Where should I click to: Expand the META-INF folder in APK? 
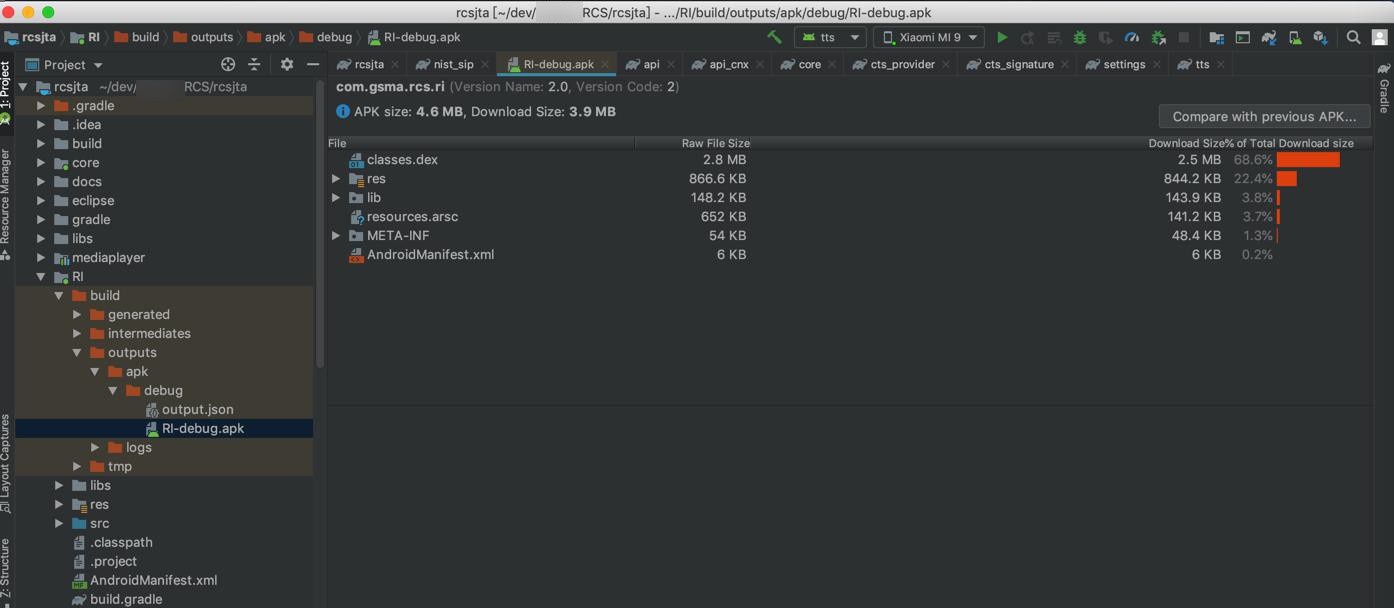click(337, 236)
